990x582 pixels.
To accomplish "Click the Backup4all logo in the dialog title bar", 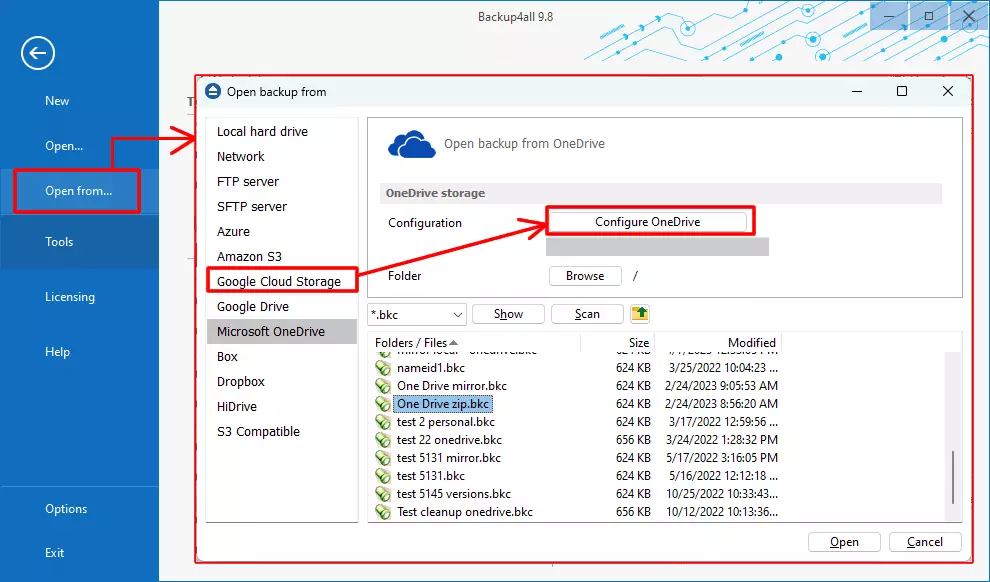I will pos(213,91).
